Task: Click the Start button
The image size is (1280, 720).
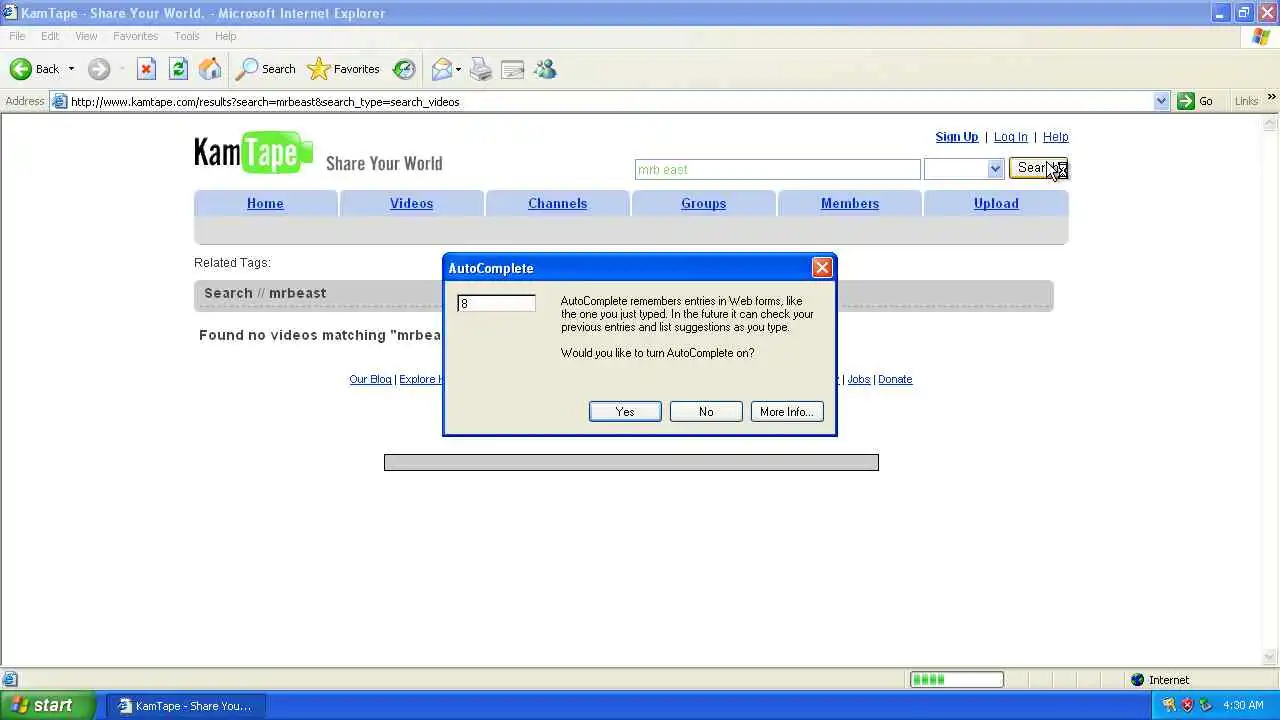Action: pyautogui.click(x=49, y=705)
